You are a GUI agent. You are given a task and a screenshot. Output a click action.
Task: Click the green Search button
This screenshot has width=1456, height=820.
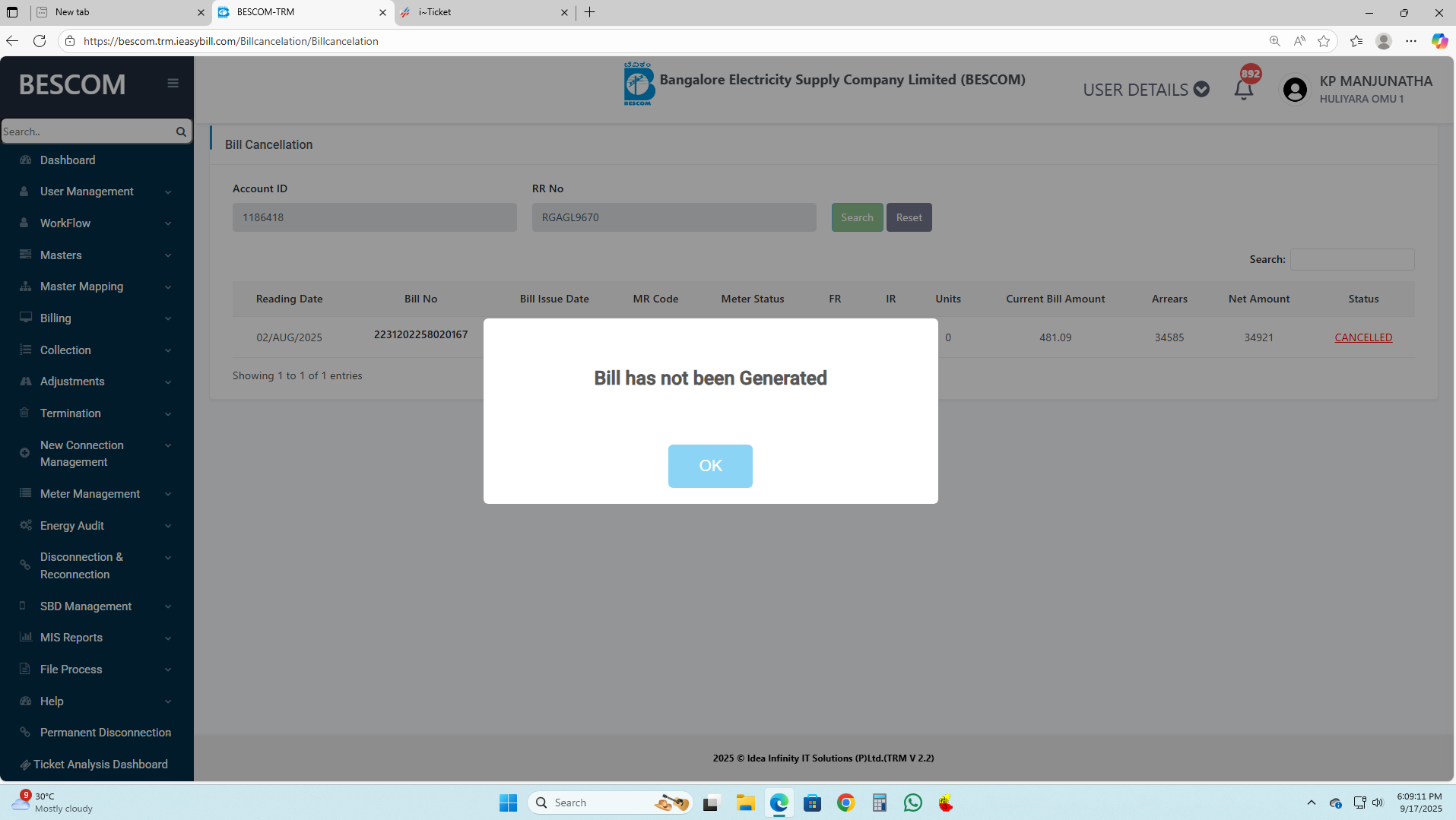click(857, 217)
